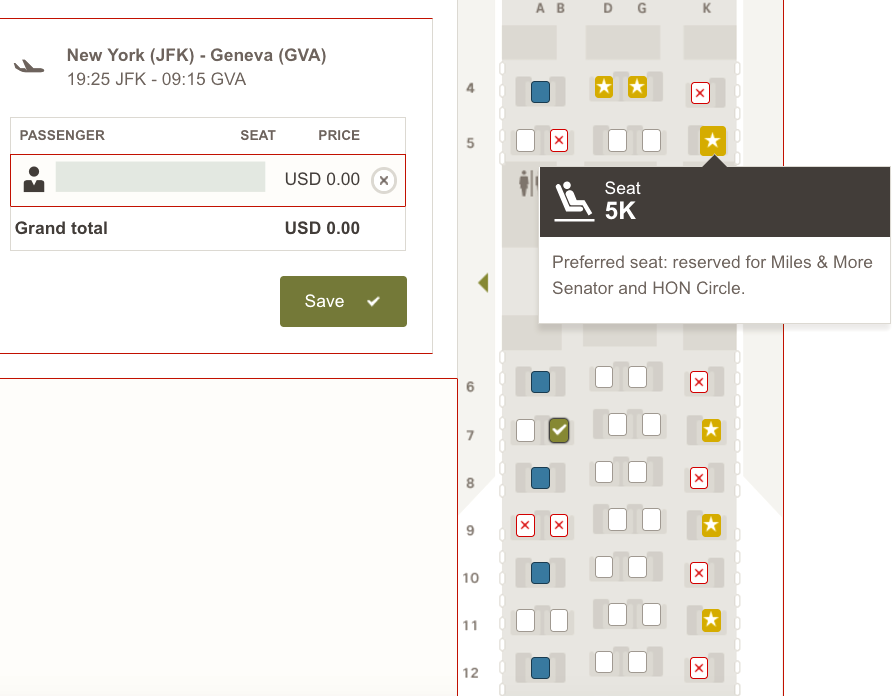893x696 pixels.
Task: Save the seat selection
Action: click(343, 301)
